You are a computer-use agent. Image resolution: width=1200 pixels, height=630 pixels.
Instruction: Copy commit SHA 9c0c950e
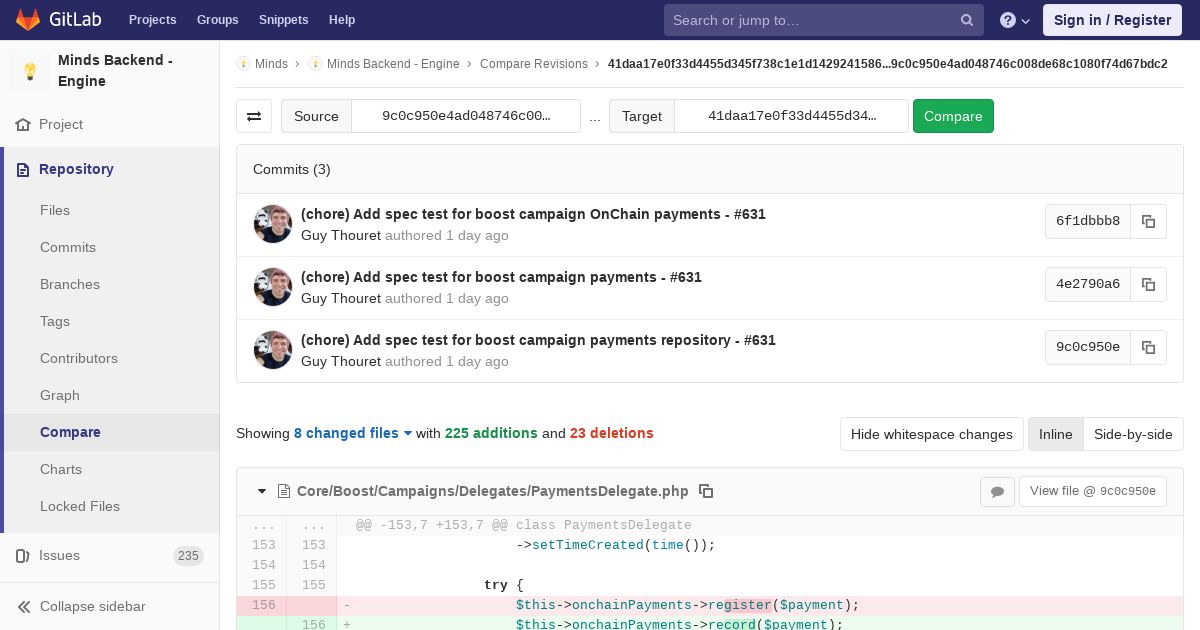1148,347
